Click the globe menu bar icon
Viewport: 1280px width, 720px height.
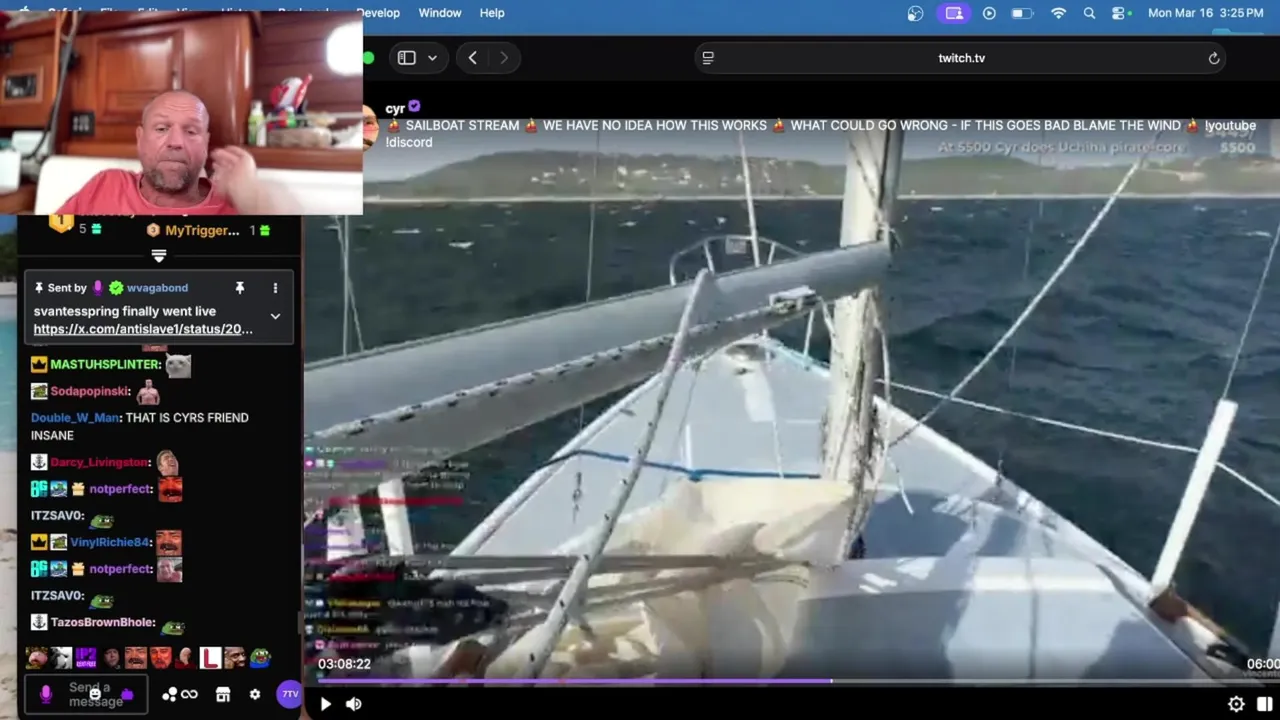(x=915, y=13)
